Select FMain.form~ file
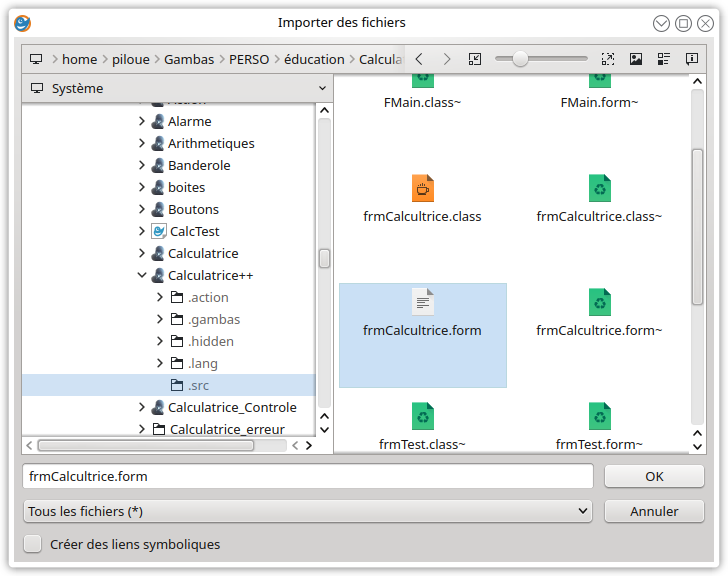Screen dimensions: 728x576 coord(599,102)
